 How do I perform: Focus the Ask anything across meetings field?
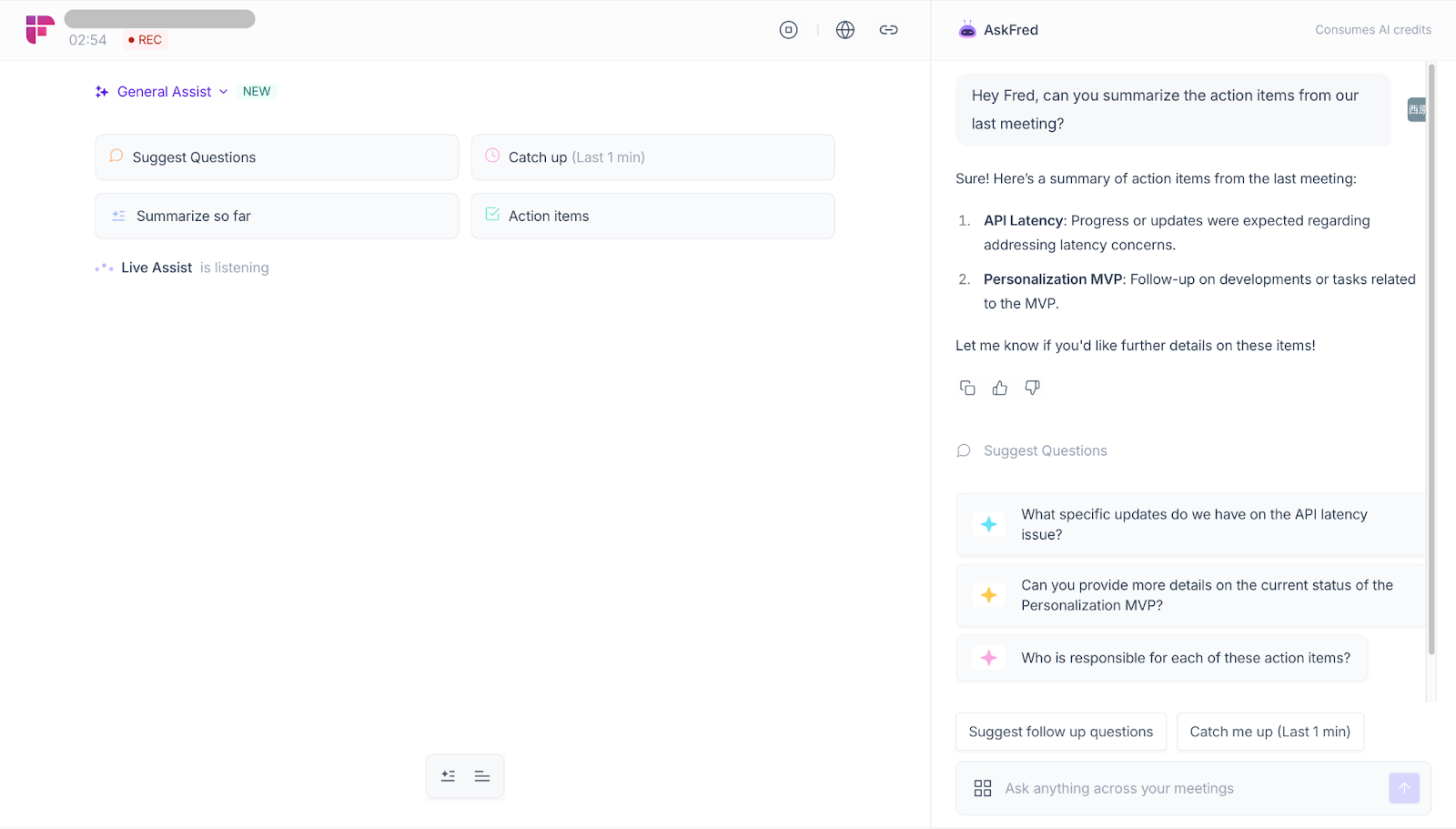1183,788
